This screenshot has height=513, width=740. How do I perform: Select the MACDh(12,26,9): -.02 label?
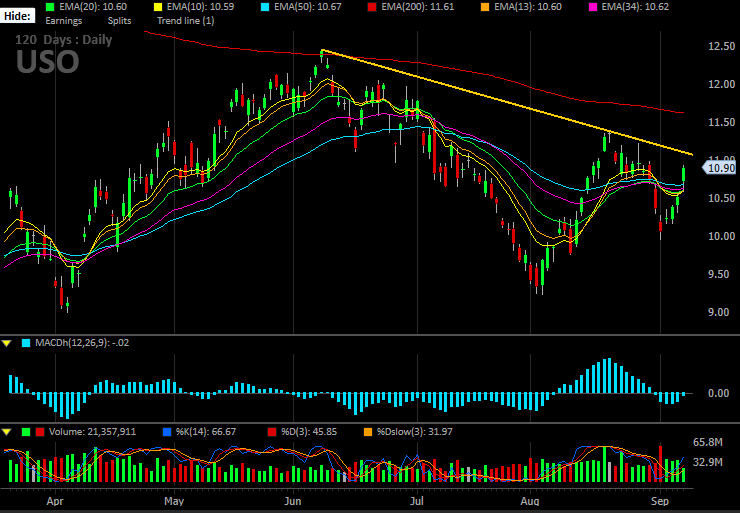(82, 343)
